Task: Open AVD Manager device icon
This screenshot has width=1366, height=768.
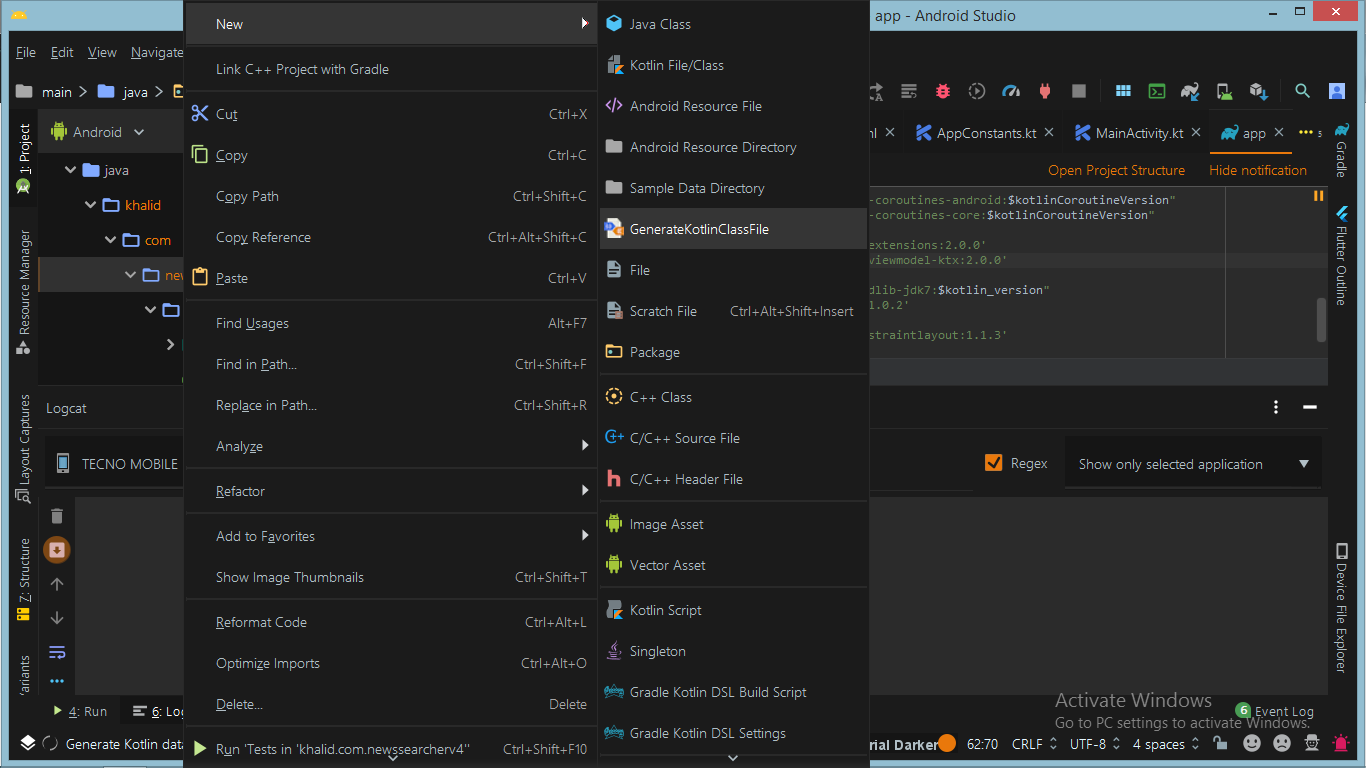Action: pos(1224,91)
